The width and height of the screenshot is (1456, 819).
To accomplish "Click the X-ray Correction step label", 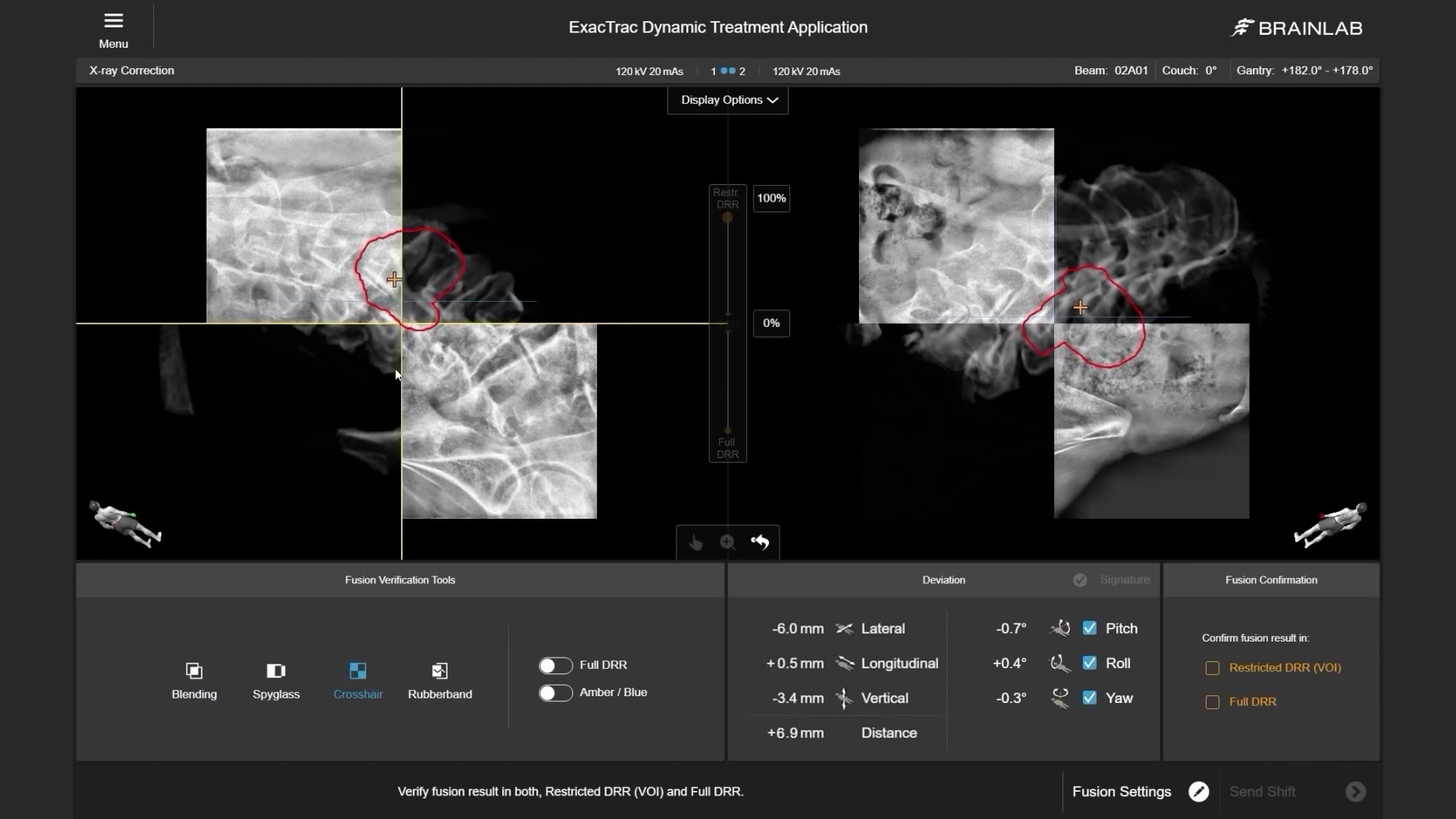I will [132, 71].
